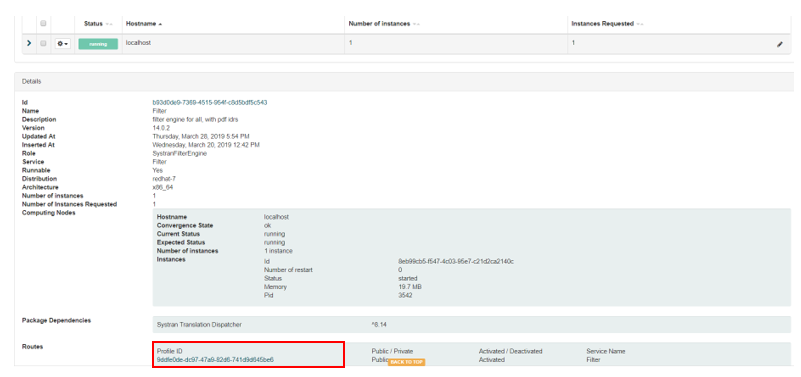
Task: Select the description filter engine text
Action: click(x=194, y=120)
